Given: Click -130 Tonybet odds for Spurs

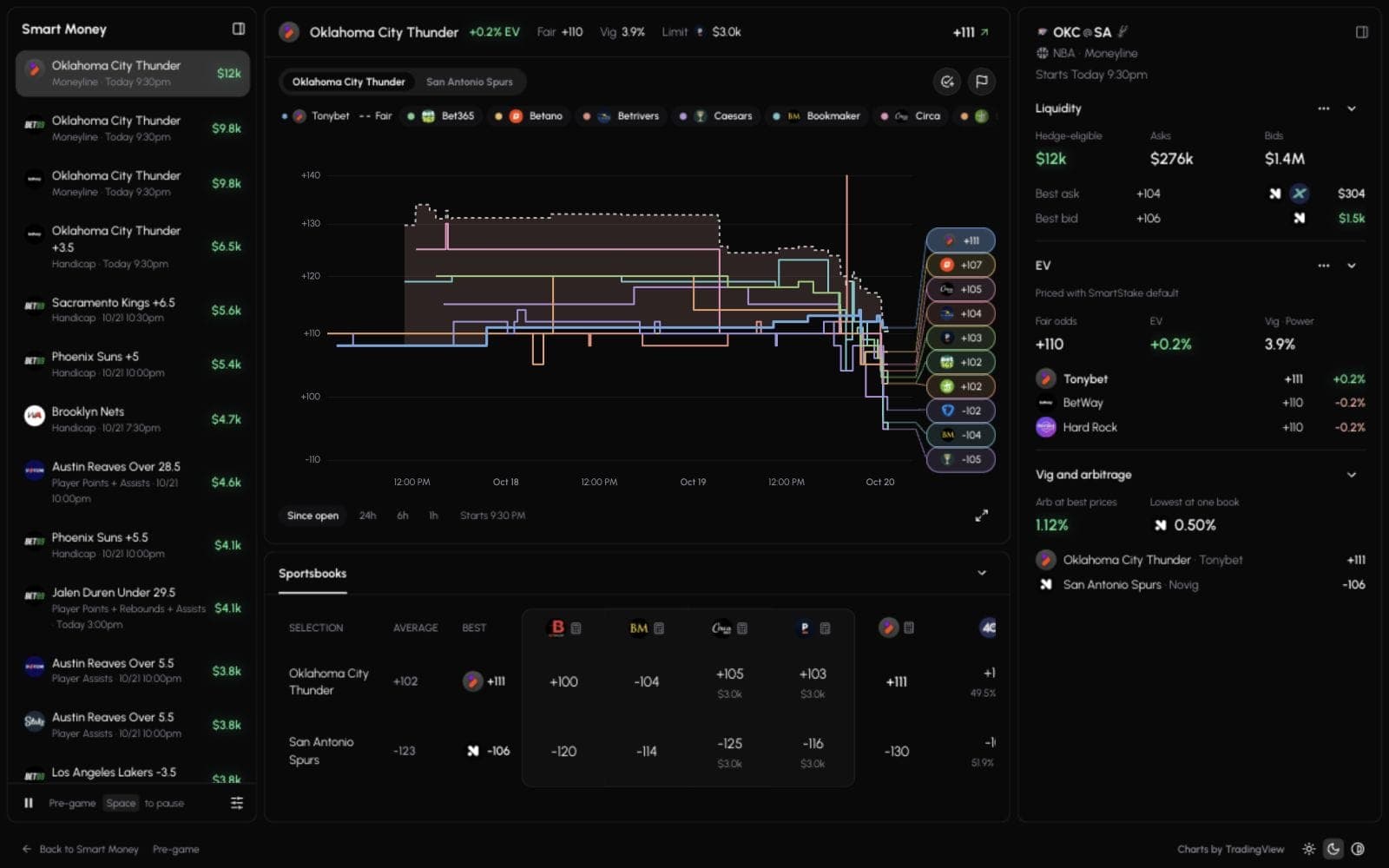Looking at the screenshot, I should pos(897,751).
